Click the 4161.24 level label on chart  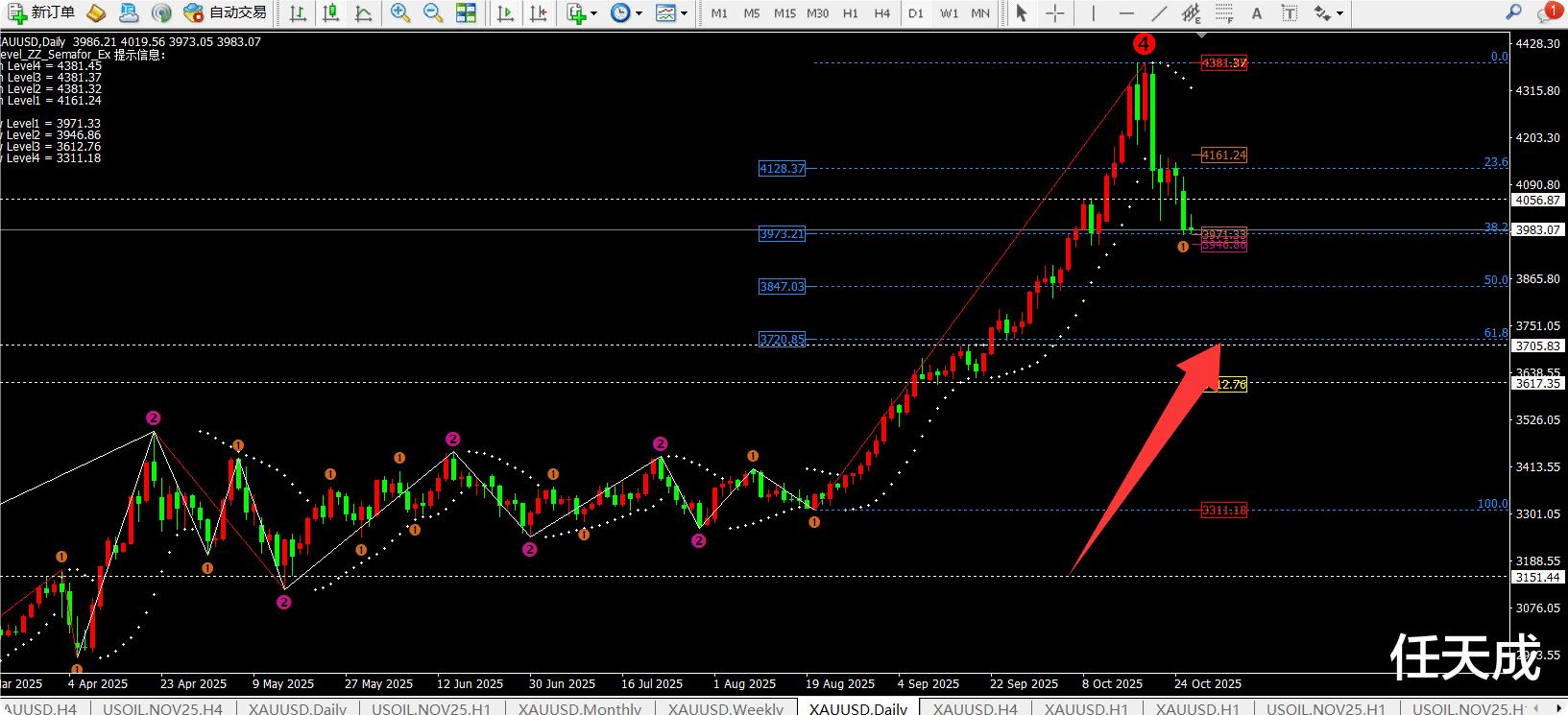pos(1224,155)
